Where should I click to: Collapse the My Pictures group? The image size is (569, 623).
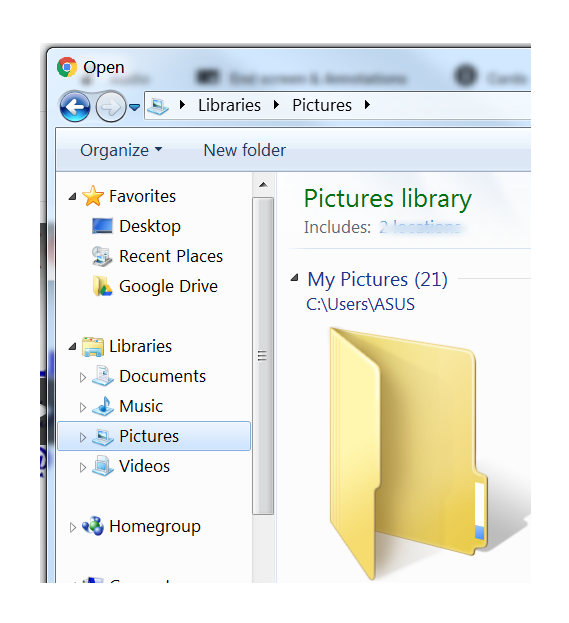[x=295, y=278]
